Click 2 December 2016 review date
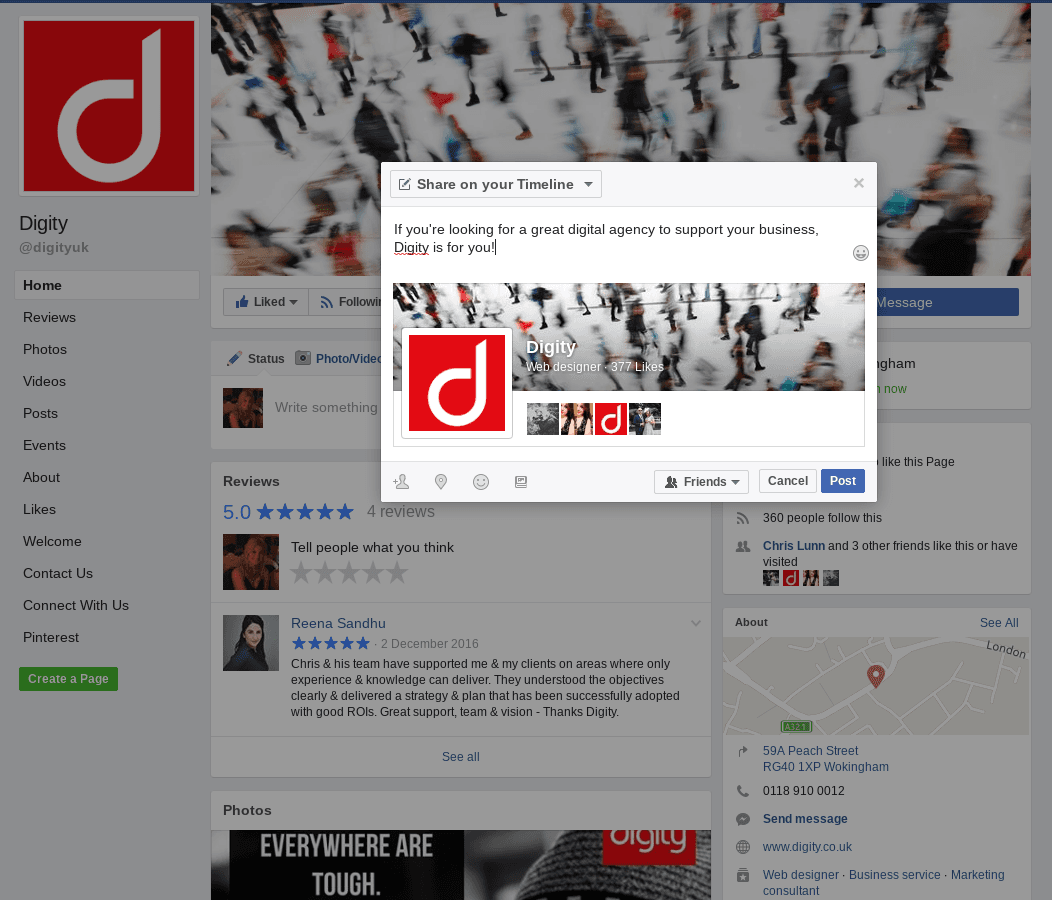 (429, 644)
